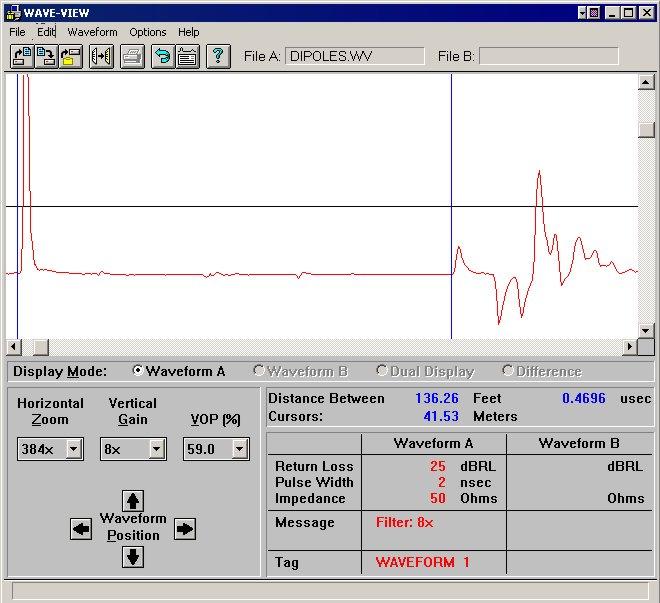Shift waveform position left with arrow

pos(81,529)
